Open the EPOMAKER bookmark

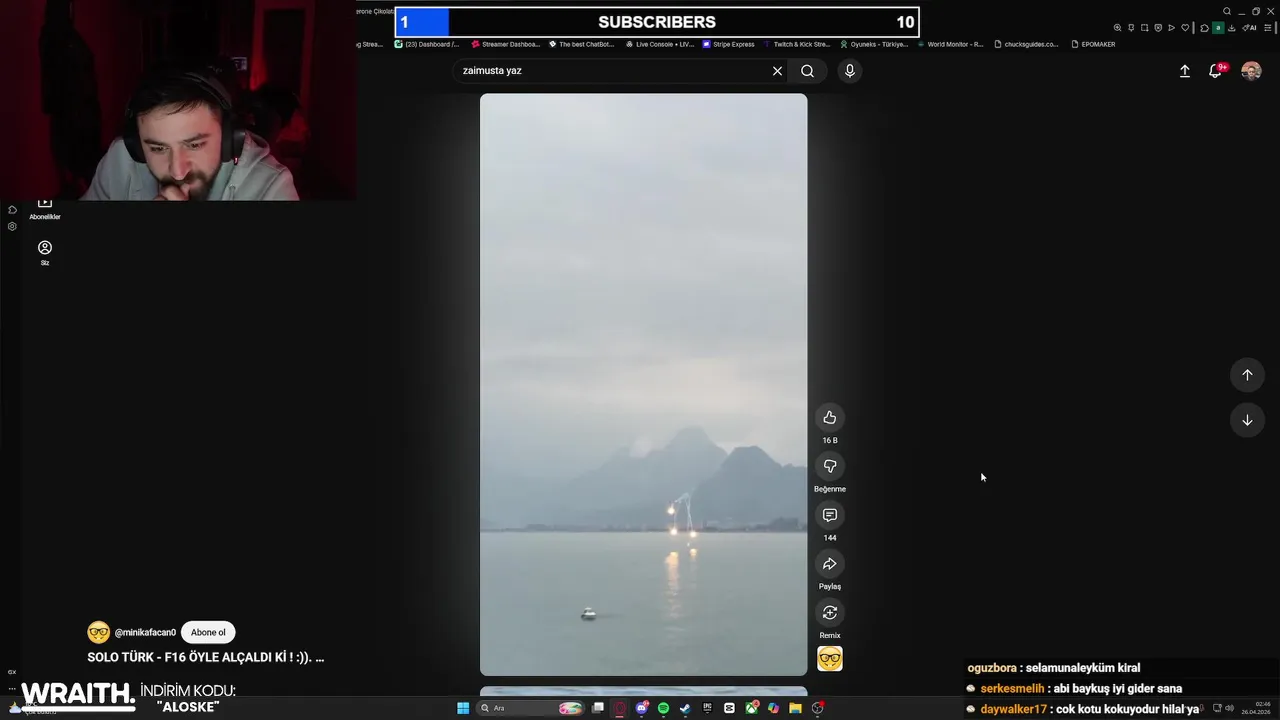[x=1093, y=44]
